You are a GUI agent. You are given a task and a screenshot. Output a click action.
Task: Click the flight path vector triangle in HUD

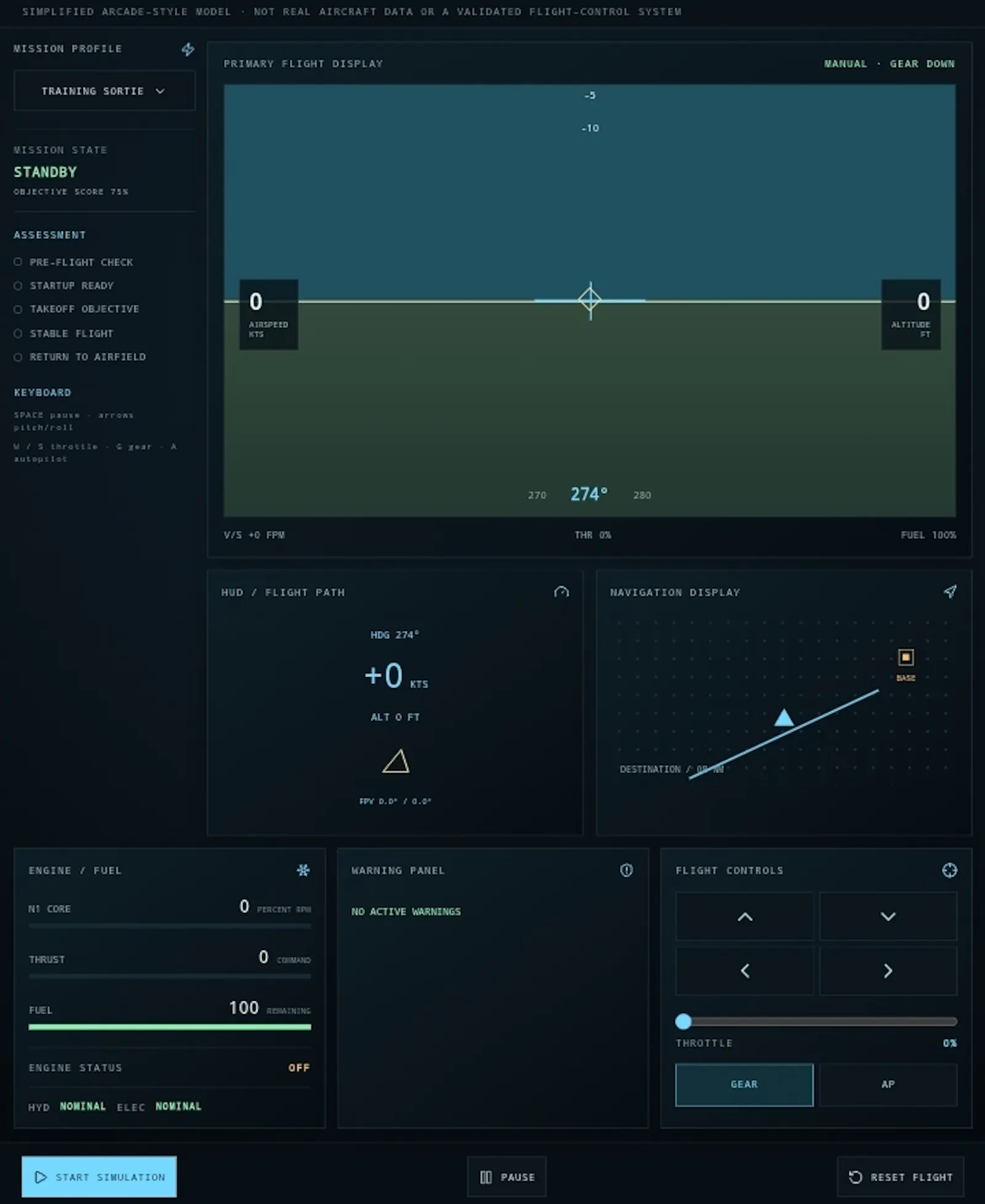[x=396, y=761]
